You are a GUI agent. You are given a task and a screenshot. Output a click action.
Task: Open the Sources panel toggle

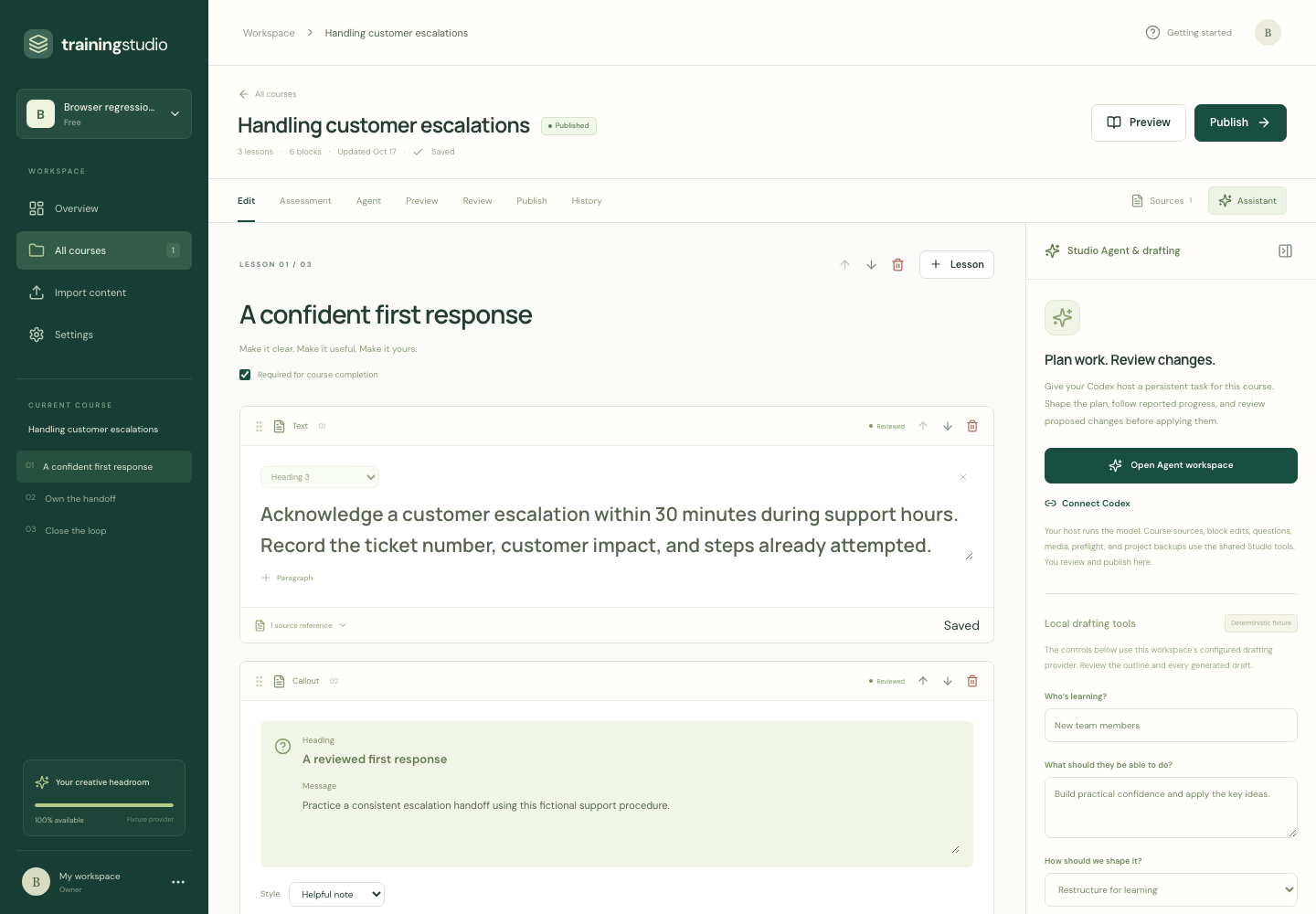1162,201
